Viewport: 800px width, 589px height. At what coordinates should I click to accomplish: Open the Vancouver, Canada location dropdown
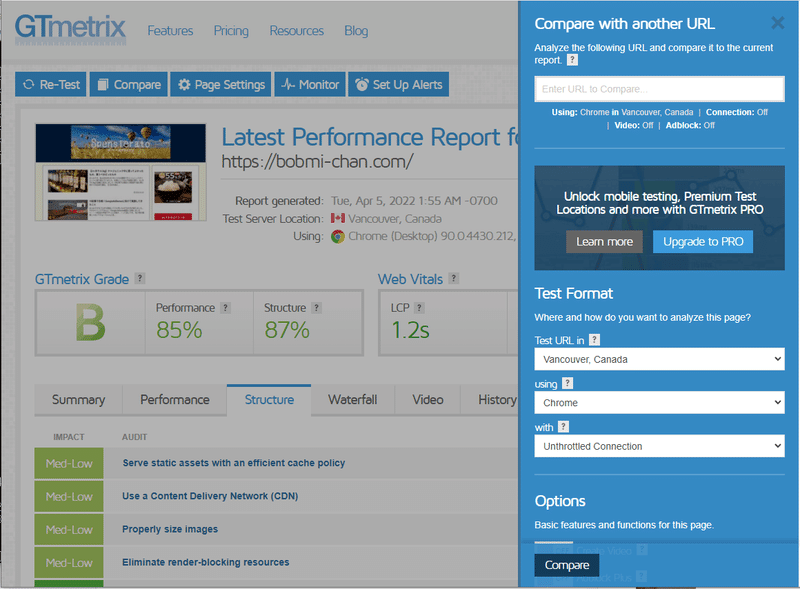coord(659,359)
